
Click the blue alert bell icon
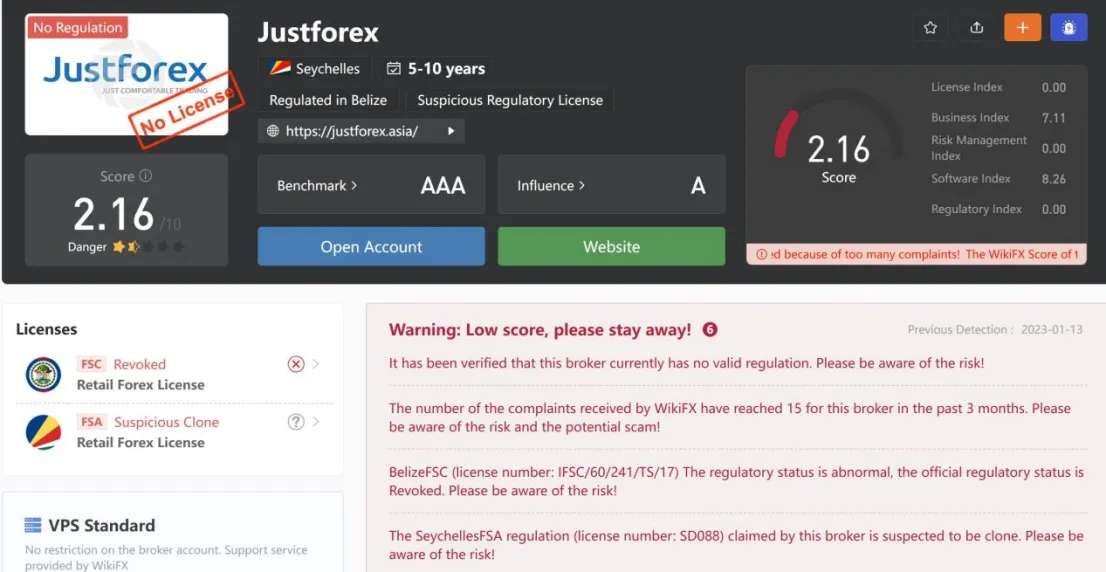pos(1069,28)
